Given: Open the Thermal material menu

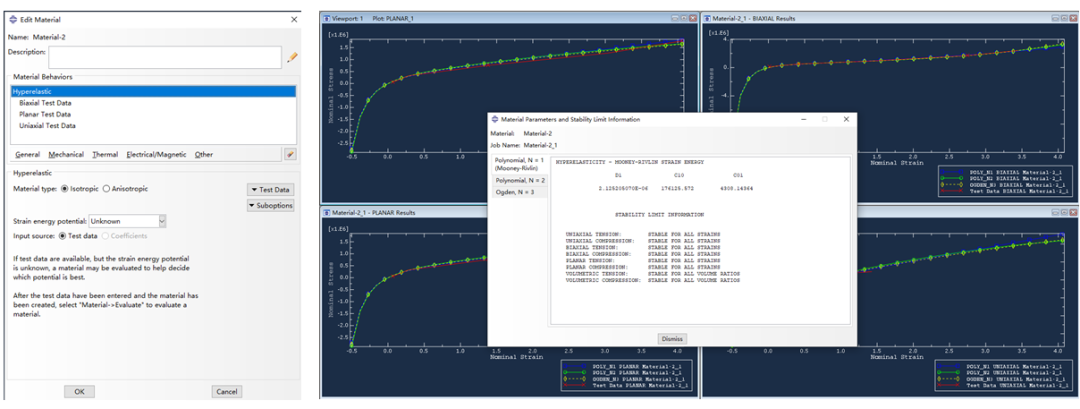Looking at the screenshot, I should (105, 155).
